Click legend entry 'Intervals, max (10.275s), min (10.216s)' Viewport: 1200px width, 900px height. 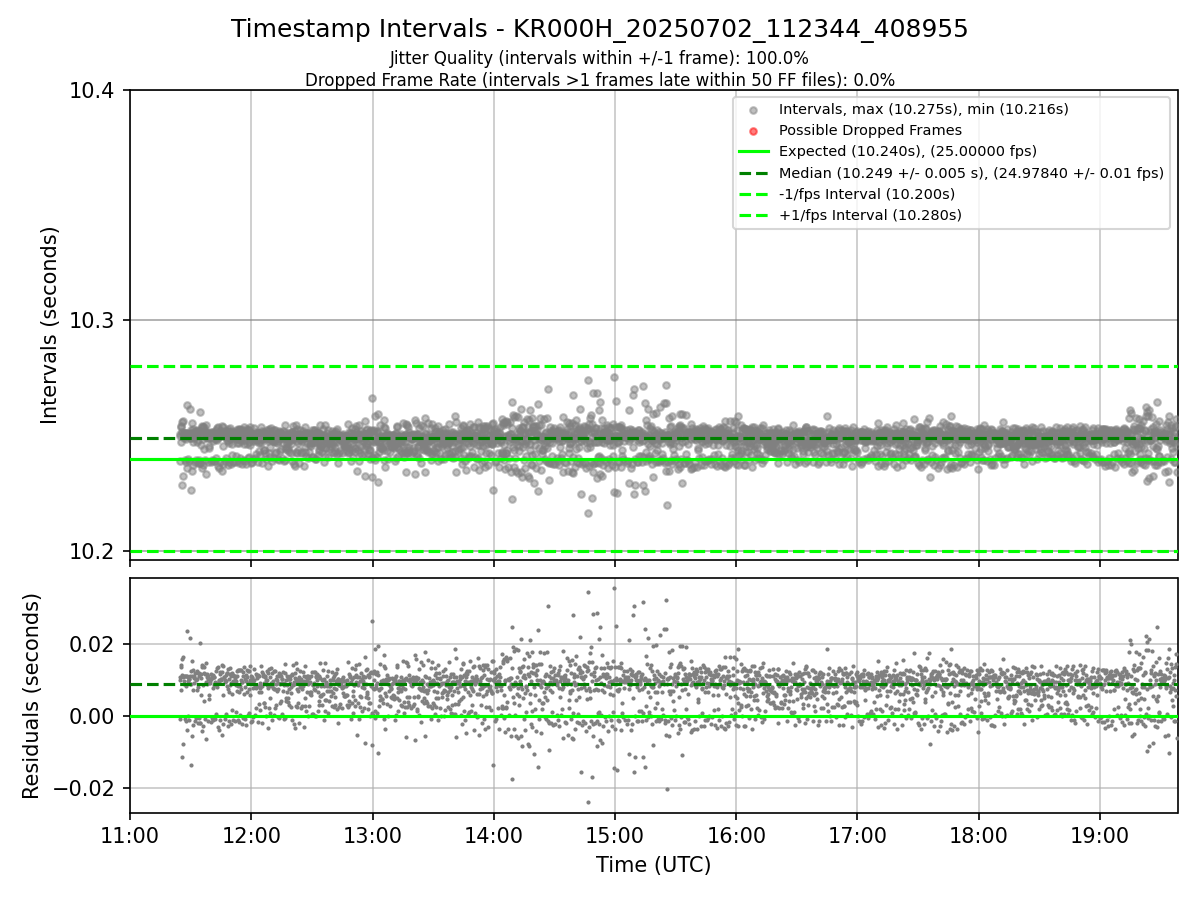924,109
